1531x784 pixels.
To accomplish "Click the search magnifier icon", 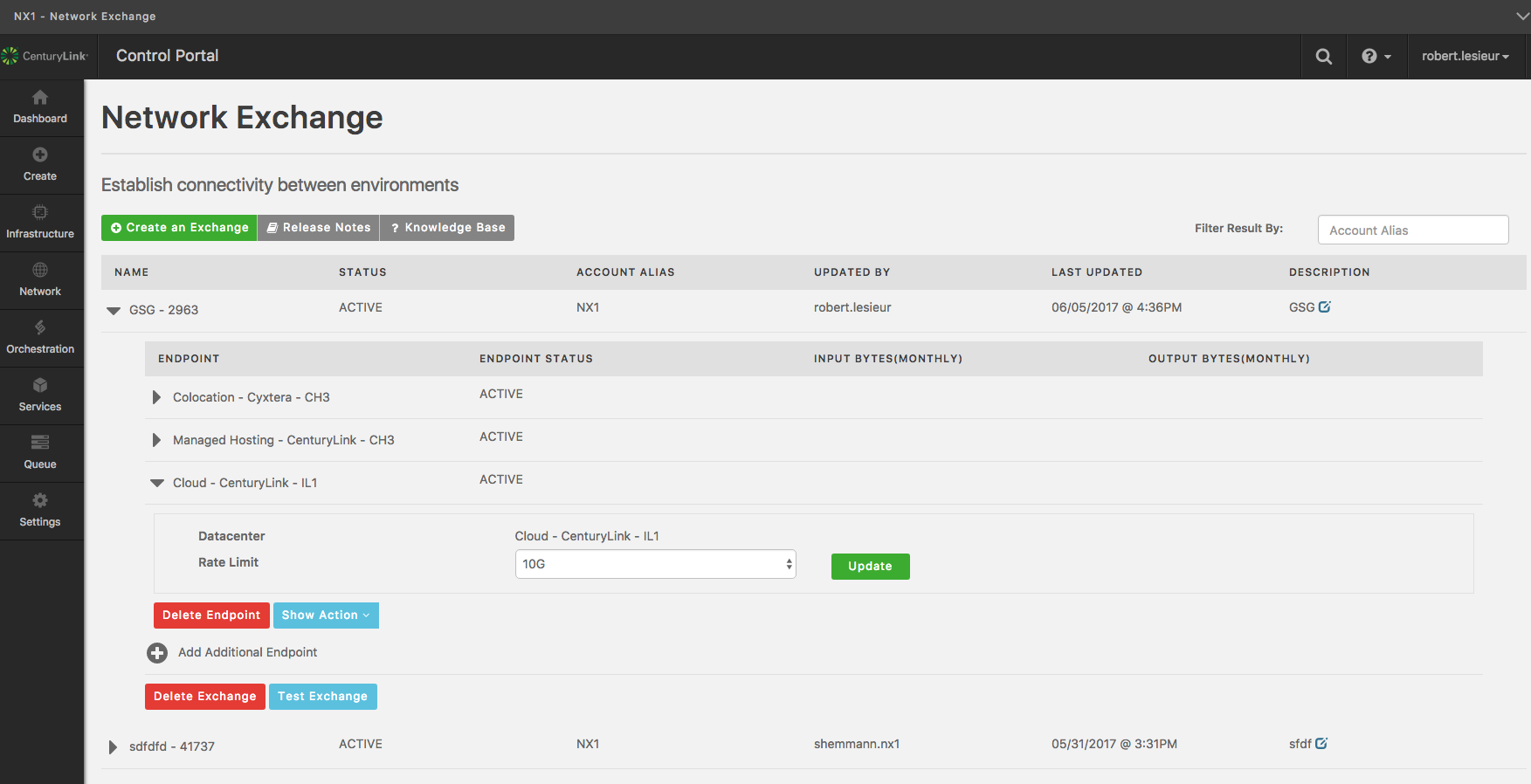I will (x=1324, y=57).
